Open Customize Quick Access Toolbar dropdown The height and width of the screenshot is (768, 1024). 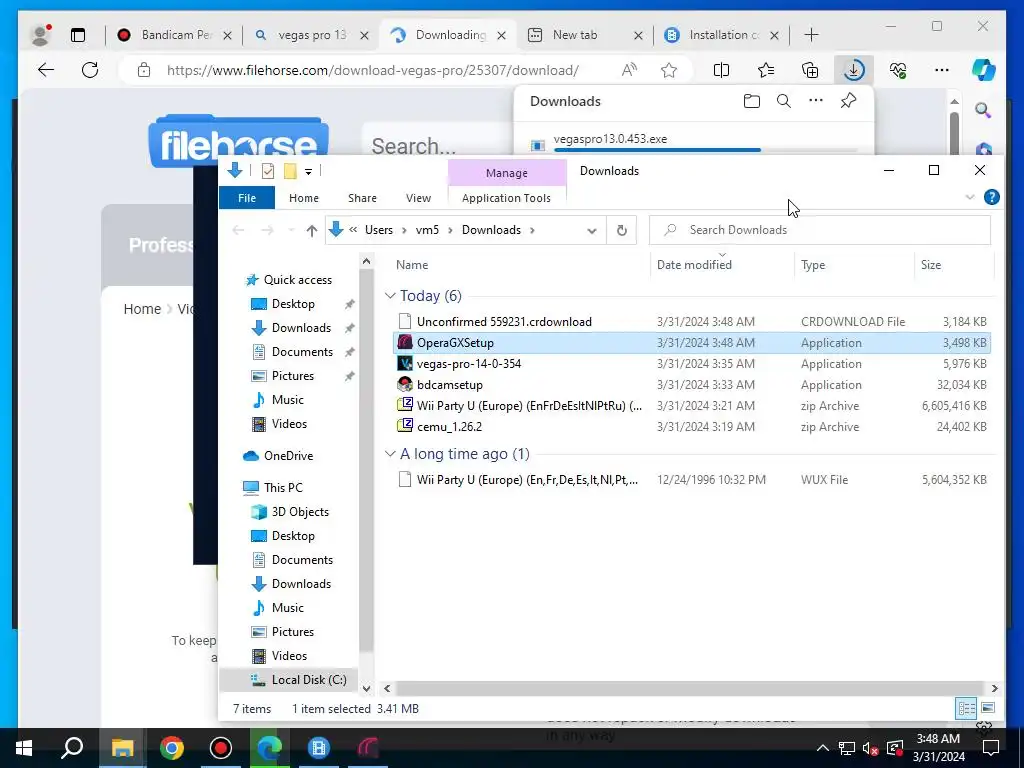[308, 172]
